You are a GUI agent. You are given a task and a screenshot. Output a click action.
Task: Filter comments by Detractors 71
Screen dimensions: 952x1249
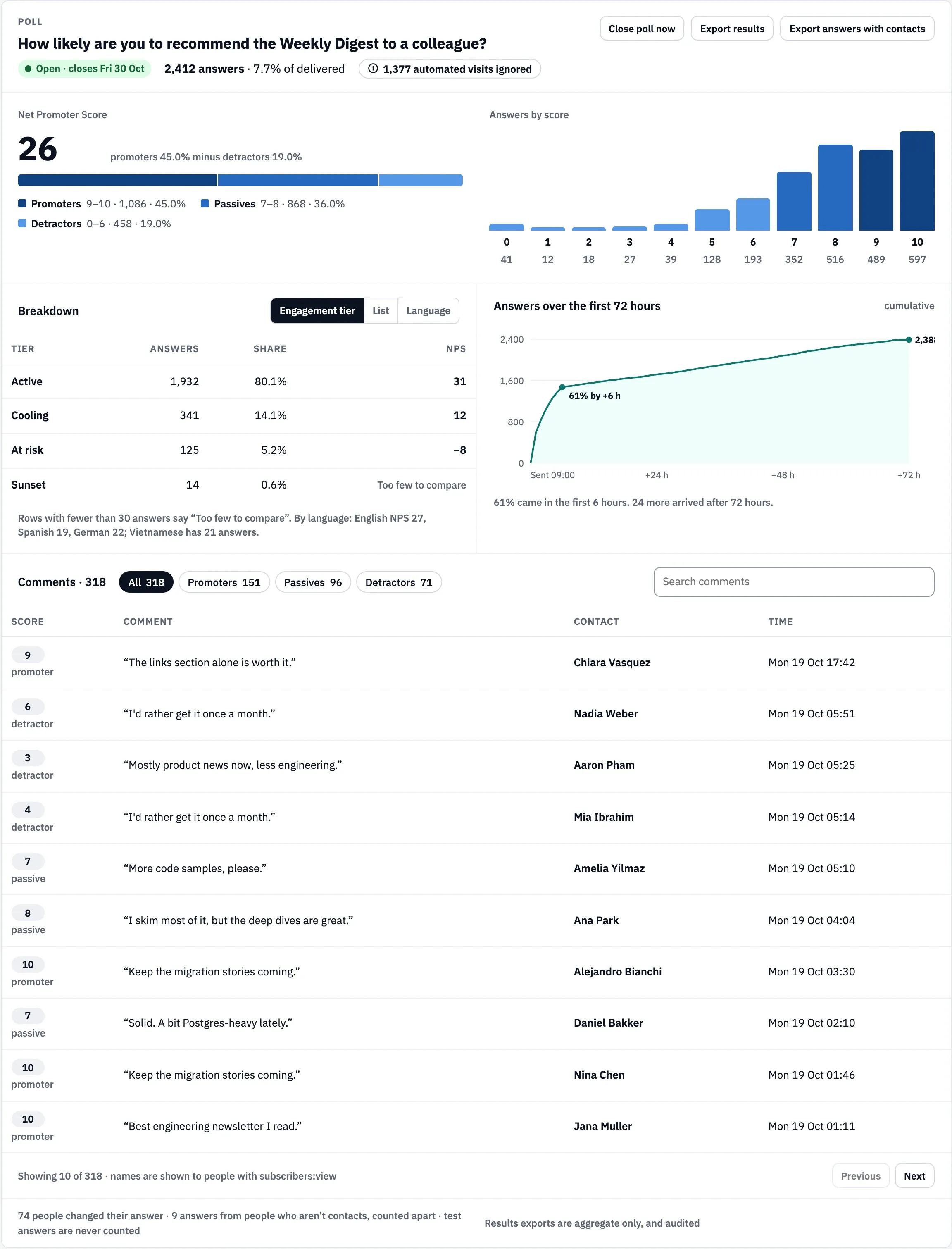tap(398, 582)
